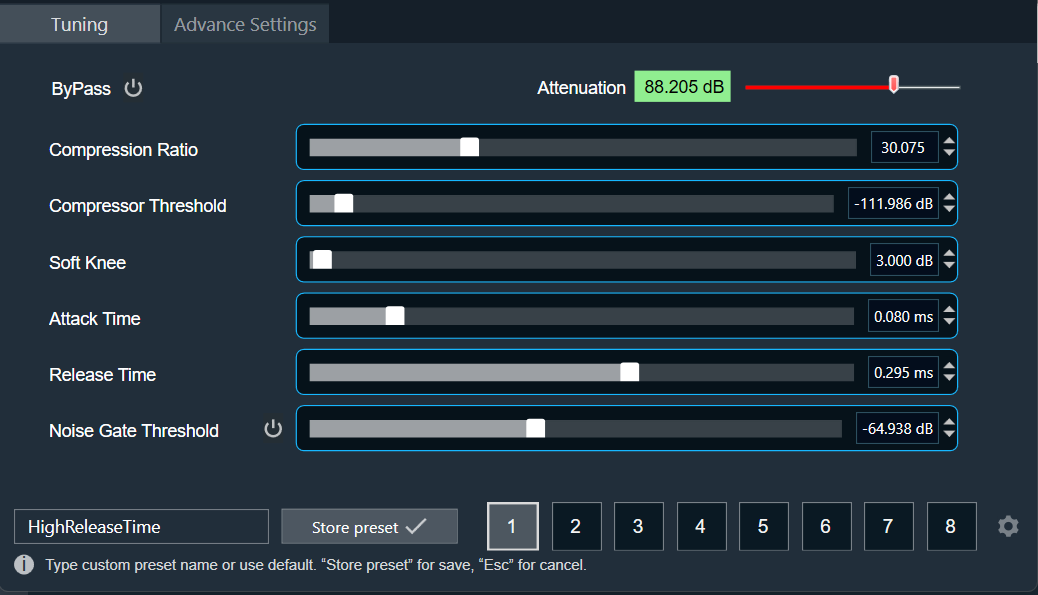
Task: Click the Store preset button
Action: (x=369, y=527)
